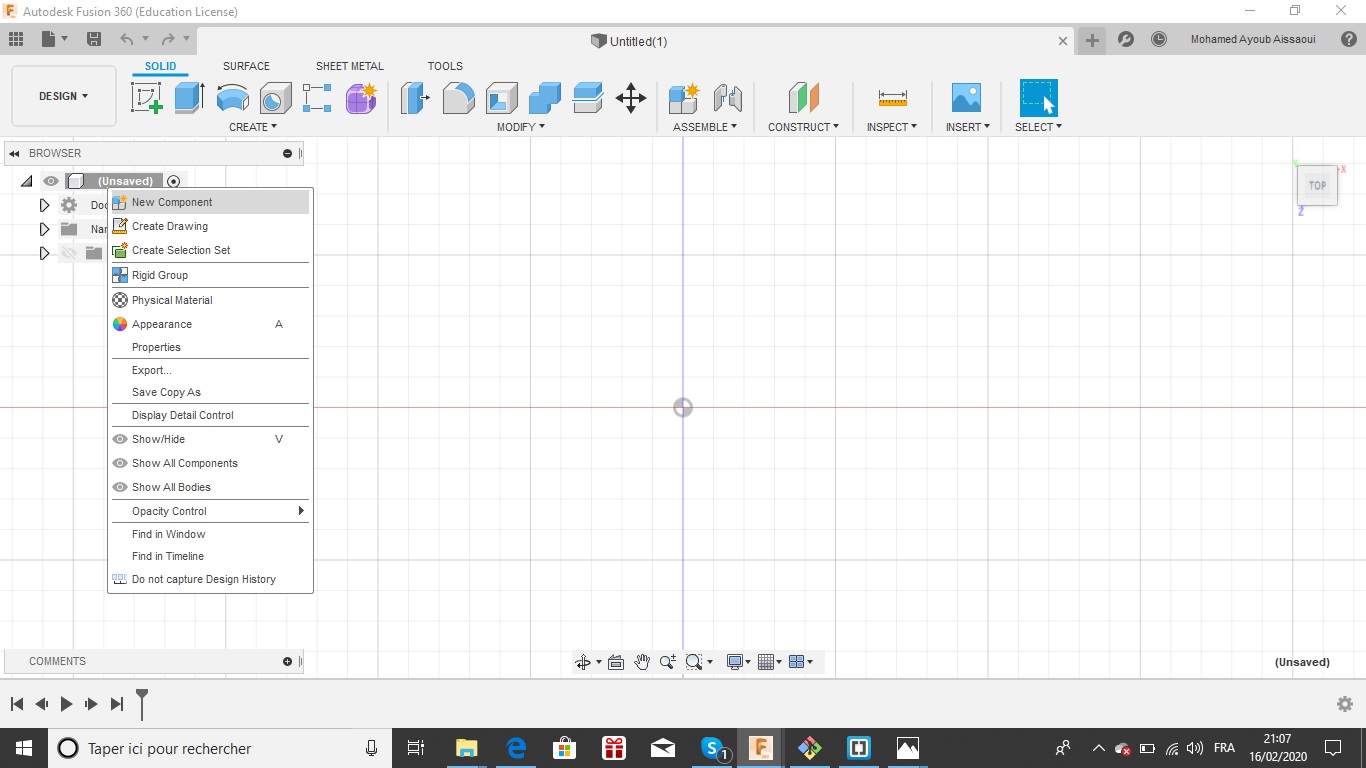Image resolution: width=1366 pixels, height=768 pixels.
Task: Select the Fillet tool icon
Action: [458, 98]
